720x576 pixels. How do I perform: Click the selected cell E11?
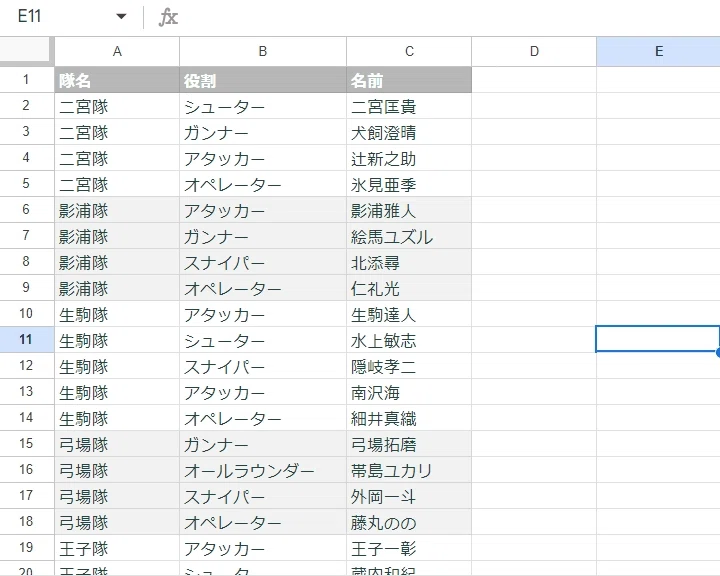point(658,339)
